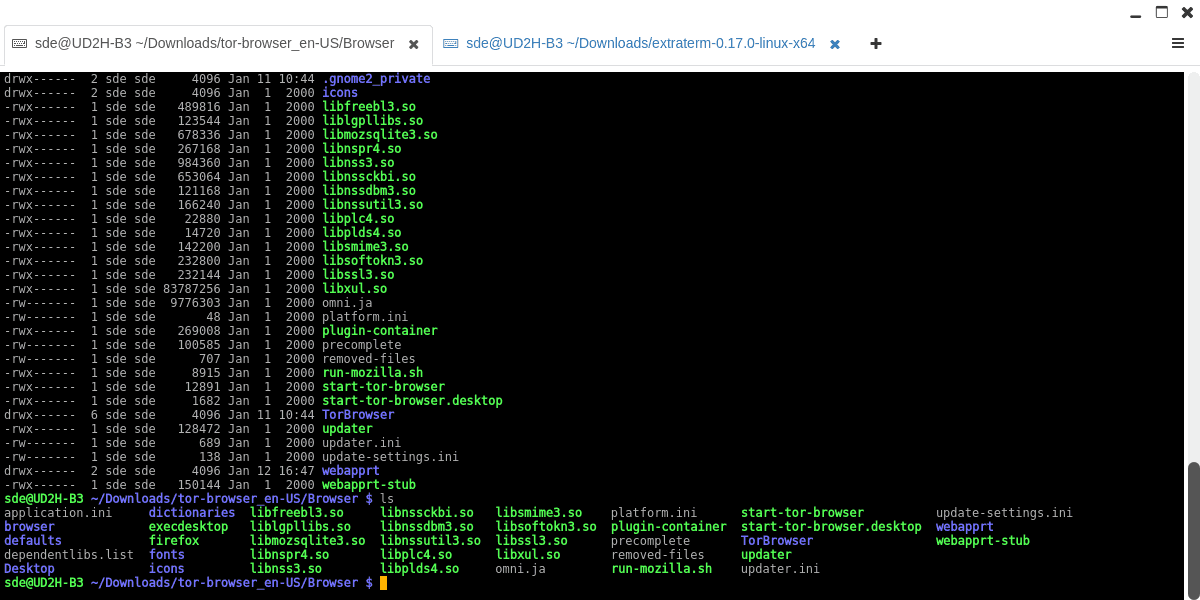Click libssl3.so in long listing
This screenshot has height=600, width=1200.
pyautogui.click(x=358, y=275)
